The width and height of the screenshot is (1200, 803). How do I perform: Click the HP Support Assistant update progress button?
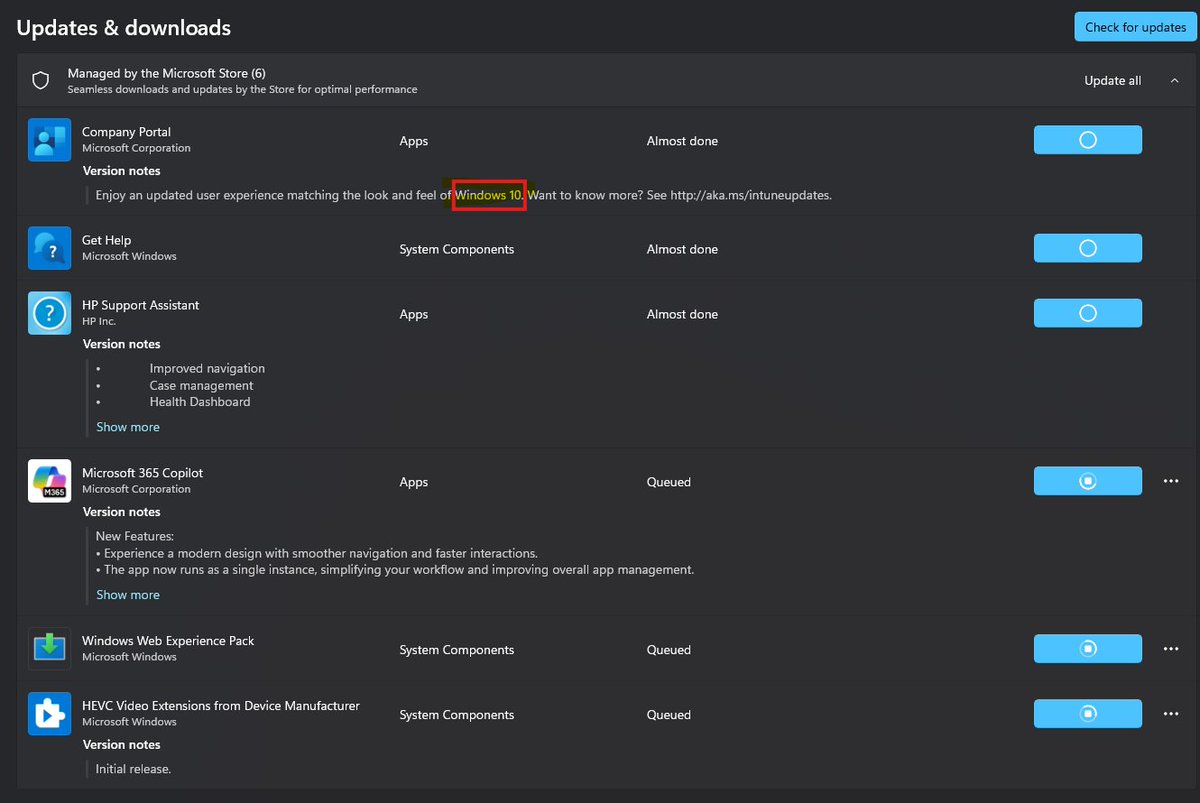pyautogui.click(x=1088, y=313)
